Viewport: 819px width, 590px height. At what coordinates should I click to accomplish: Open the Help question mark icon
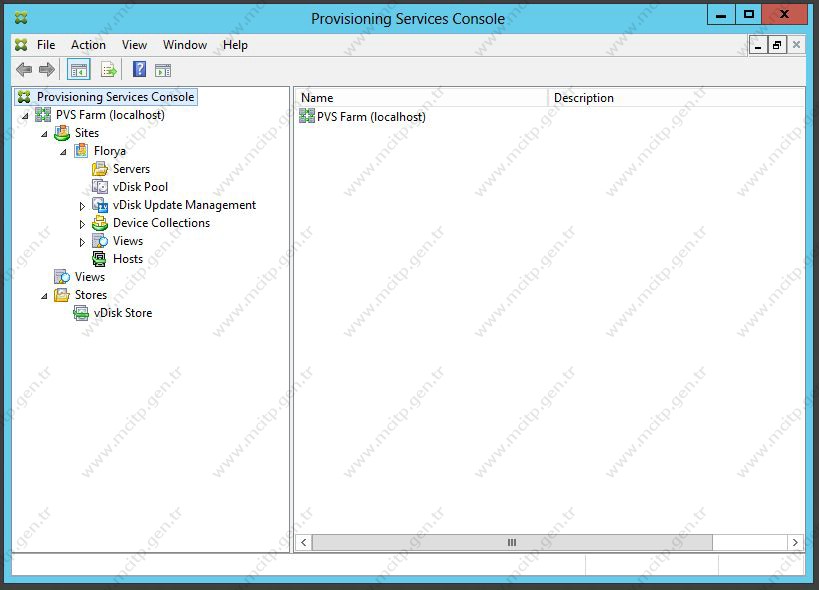pyautogui.click(x=139, y=69)
